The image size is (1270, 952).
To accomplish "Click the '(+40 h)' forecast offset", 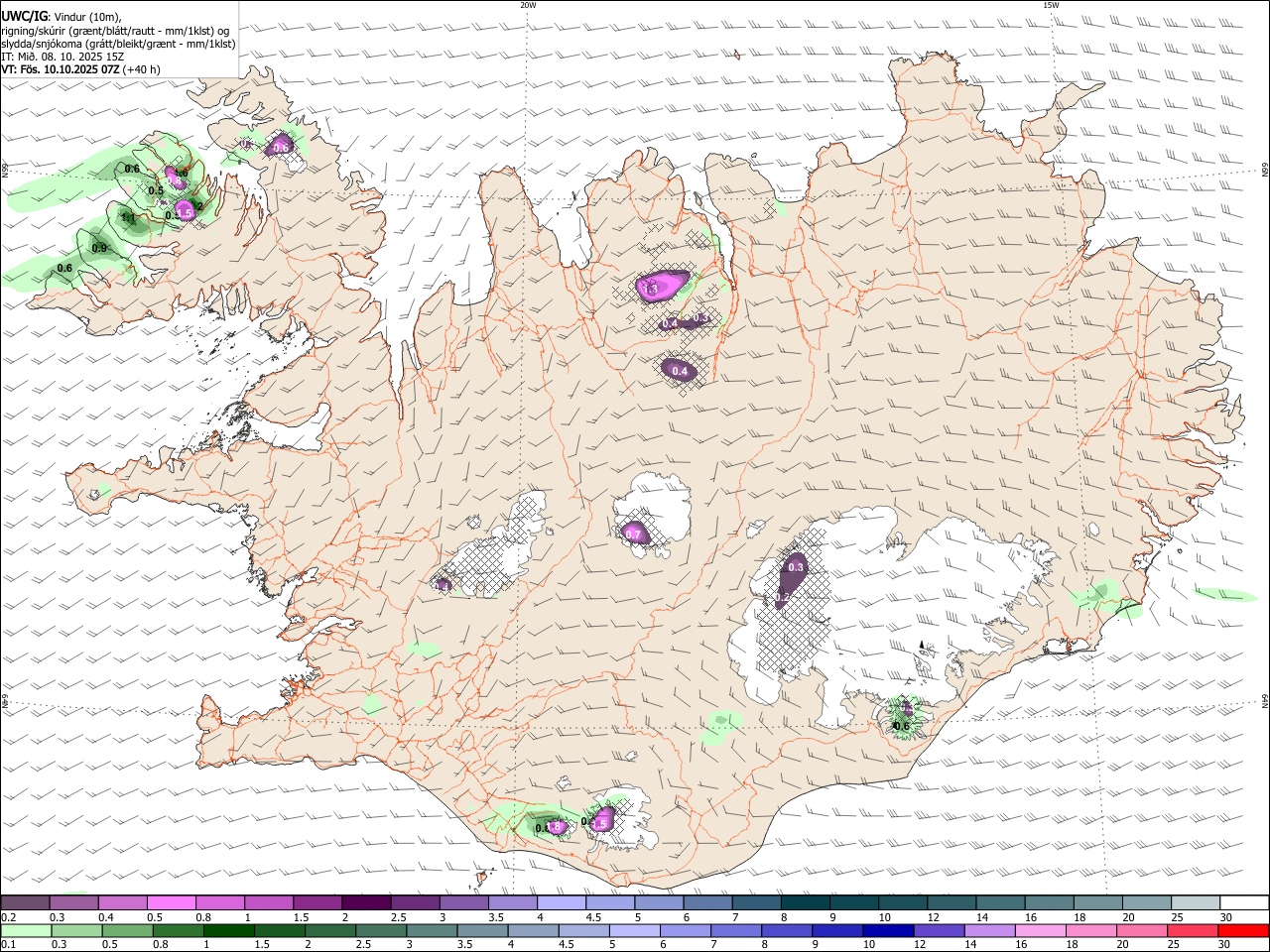I will coord(142,69).
